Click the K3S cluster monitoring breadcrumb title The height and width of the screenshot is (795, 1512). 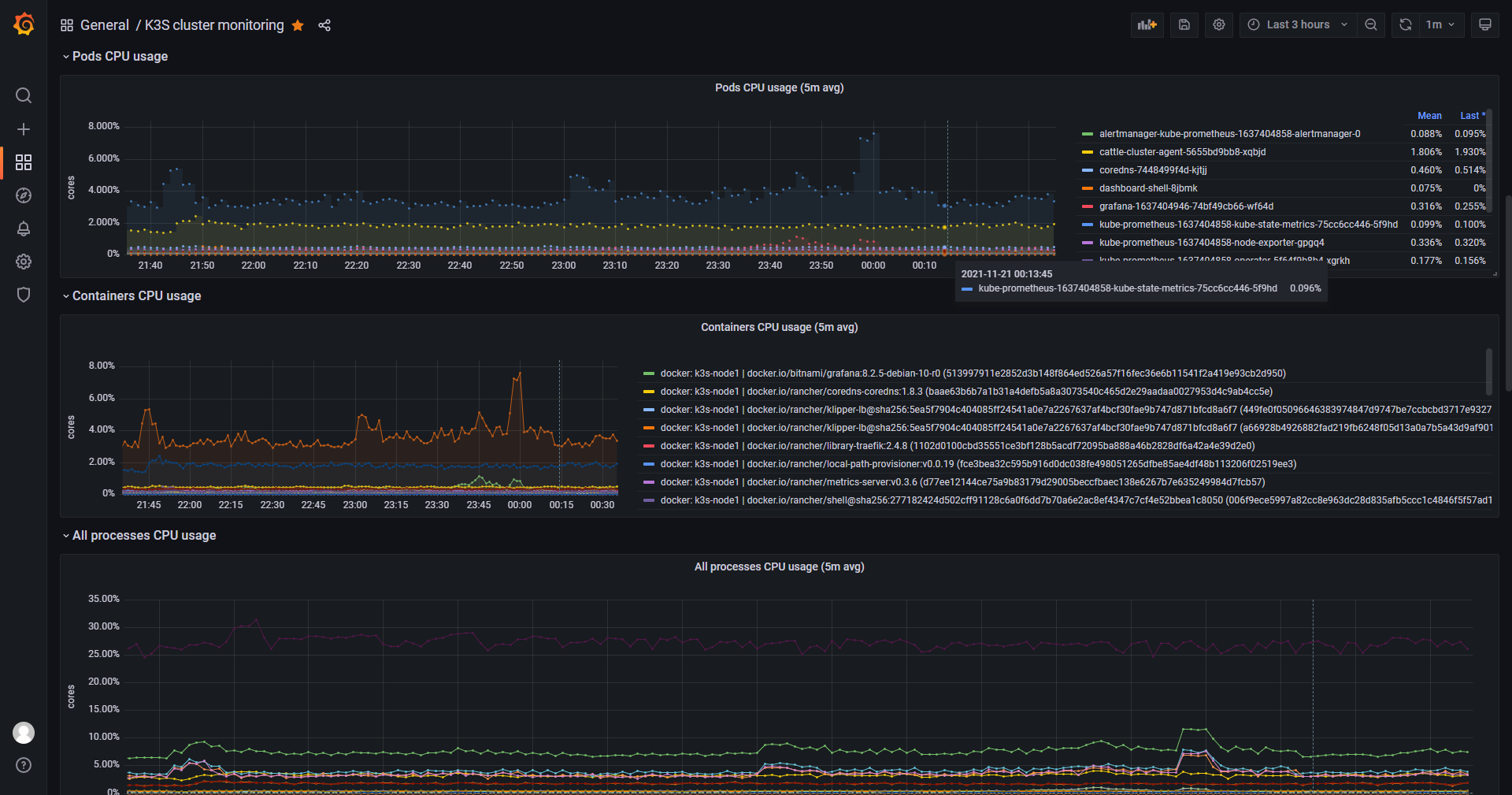pyautogui.click(x=214, y=25)
